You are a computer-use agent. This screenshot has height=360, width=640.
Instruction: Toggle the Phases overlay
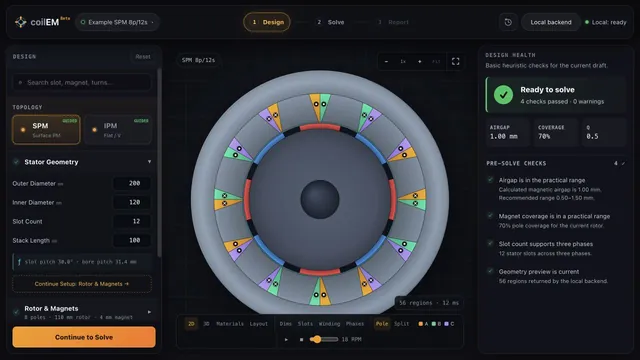point(355,324)
